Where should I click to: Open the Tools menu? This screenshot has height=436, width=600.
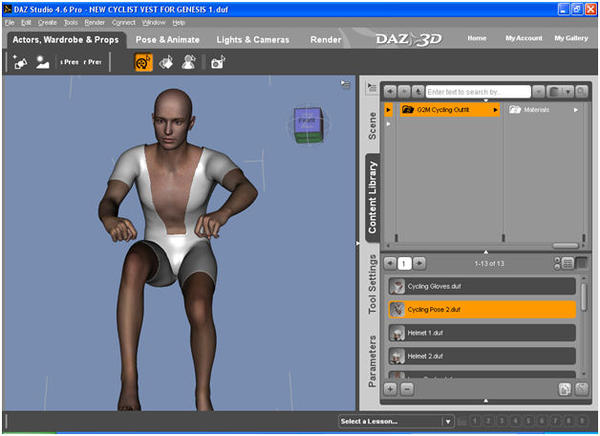point(71,23)
